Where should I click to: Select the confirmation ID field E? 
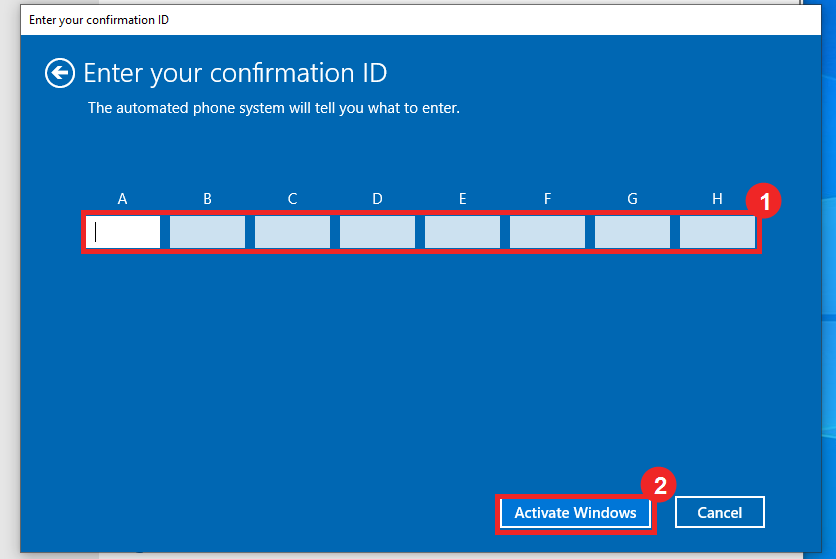(462, 232)
